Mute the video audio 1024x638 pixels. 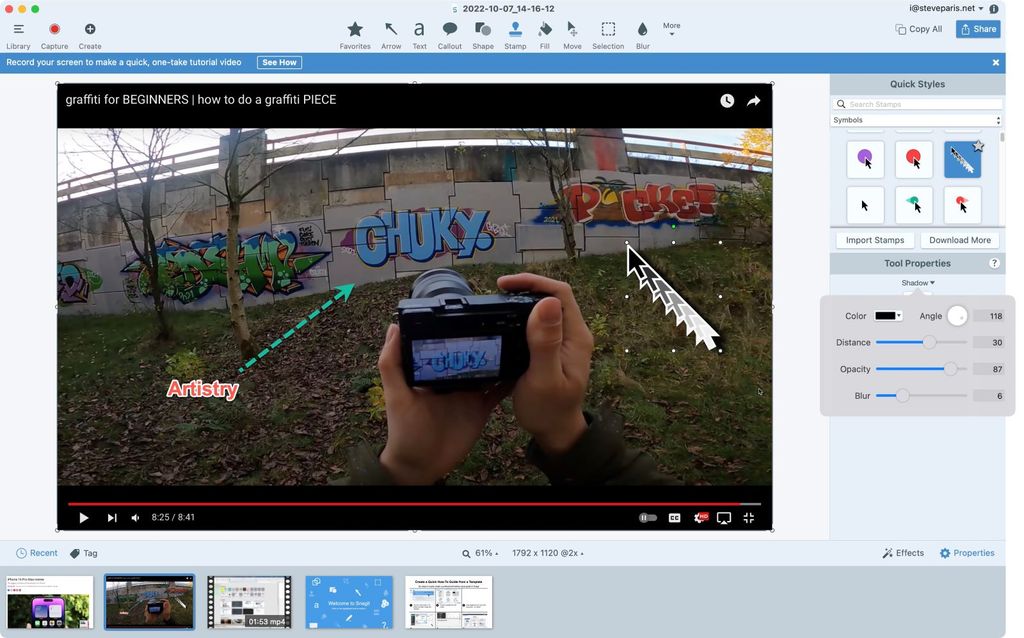pyautogui.click(x=135, y=517)
